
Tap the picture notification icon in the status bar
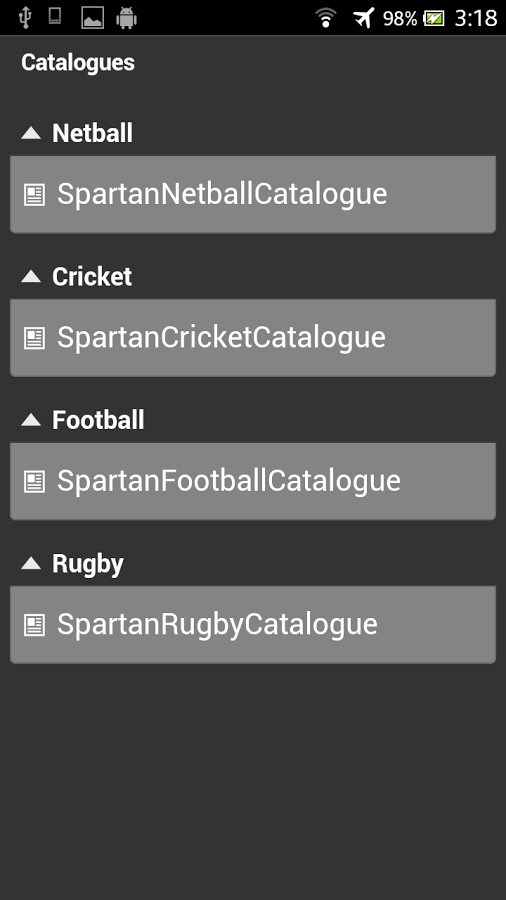point(92,18)
